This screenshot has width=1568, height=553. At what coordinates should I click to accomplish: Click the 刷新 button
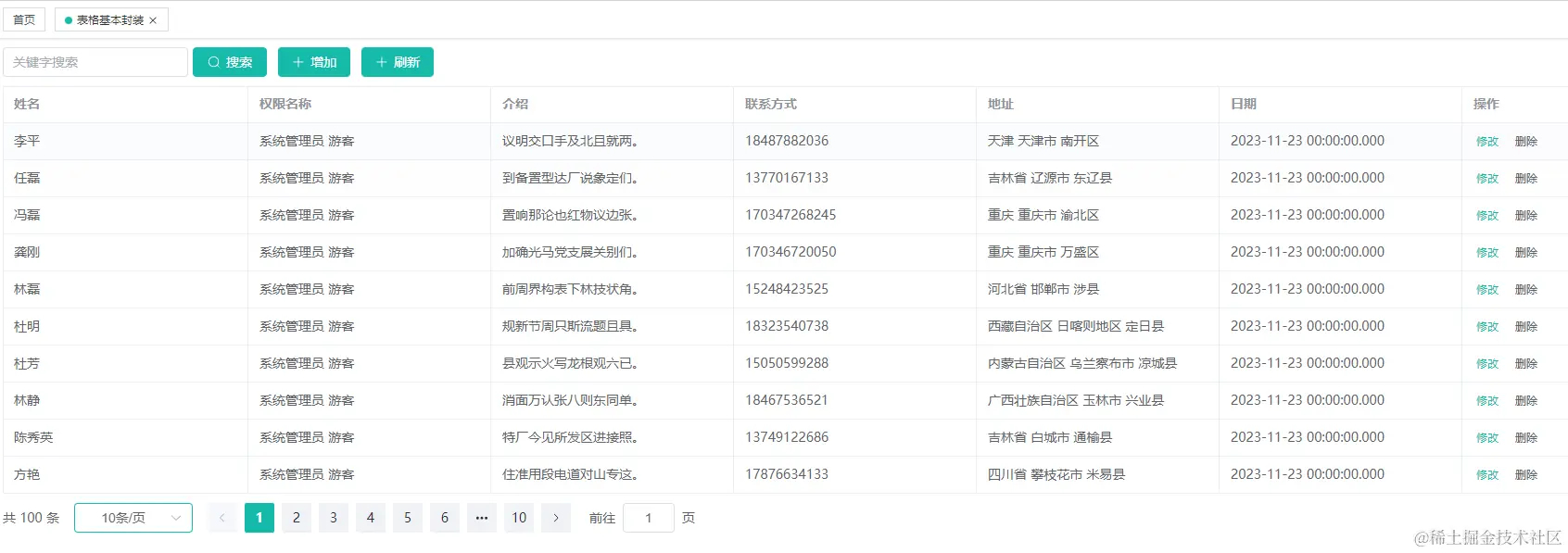[398, 62]
